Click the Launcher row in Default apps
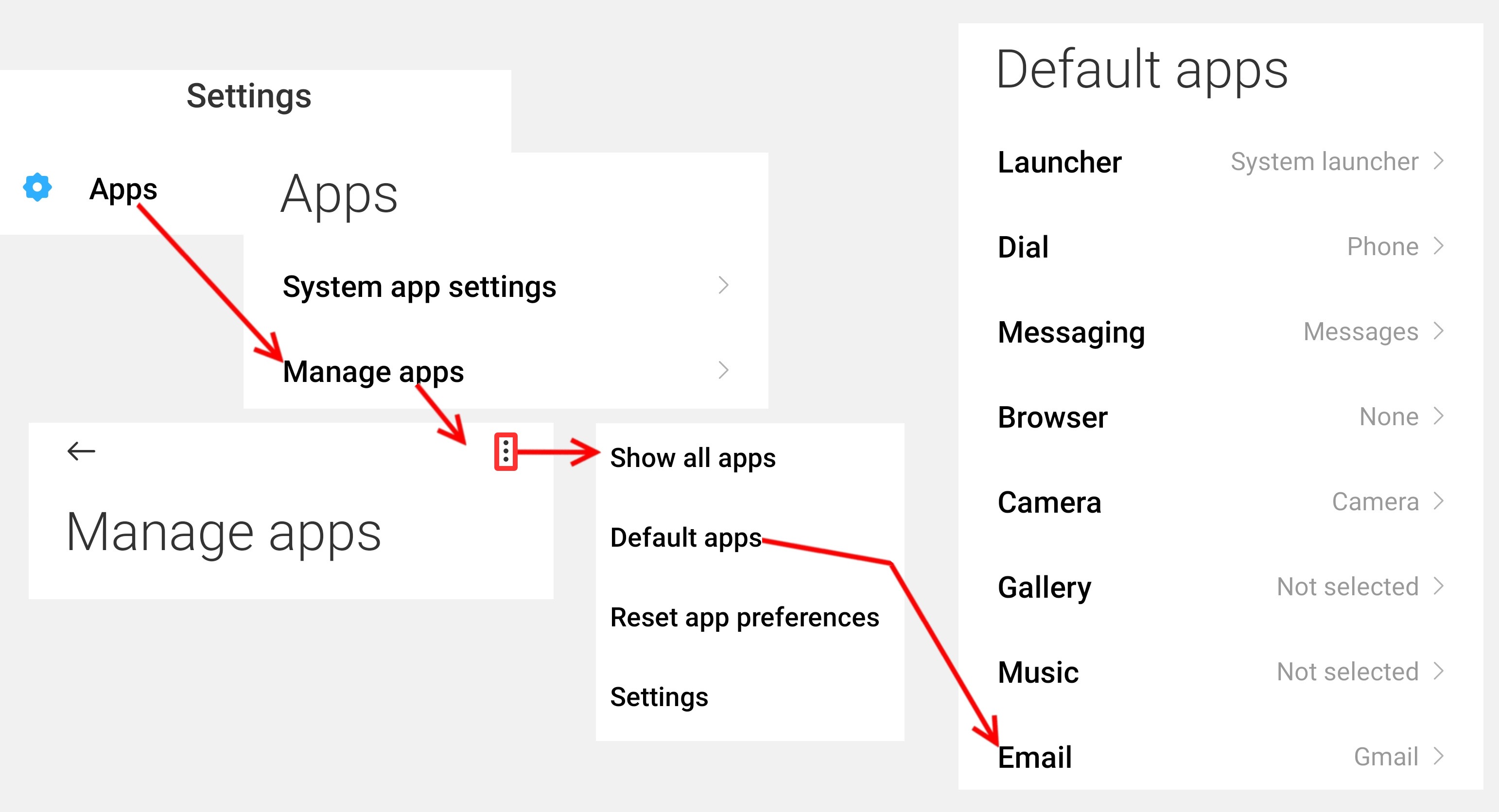Viewport: 1499px width, 812px height. (x=1060, y=162)
